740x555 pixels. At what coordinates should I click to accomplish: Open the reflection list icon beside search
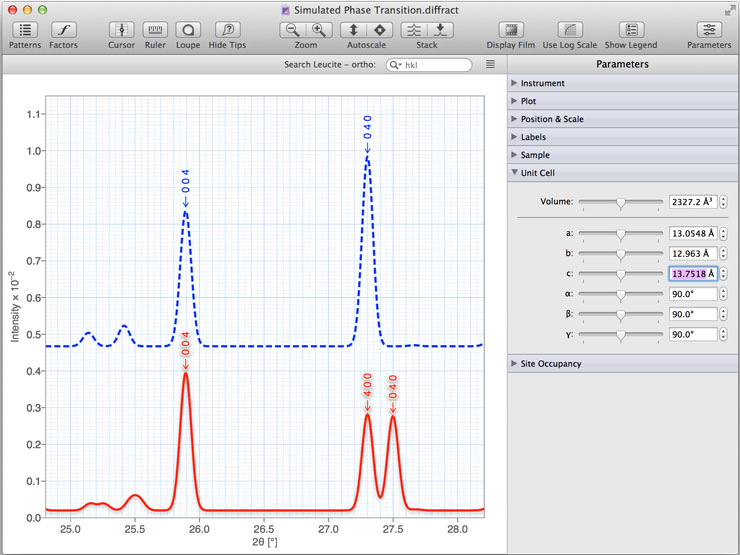490,64
